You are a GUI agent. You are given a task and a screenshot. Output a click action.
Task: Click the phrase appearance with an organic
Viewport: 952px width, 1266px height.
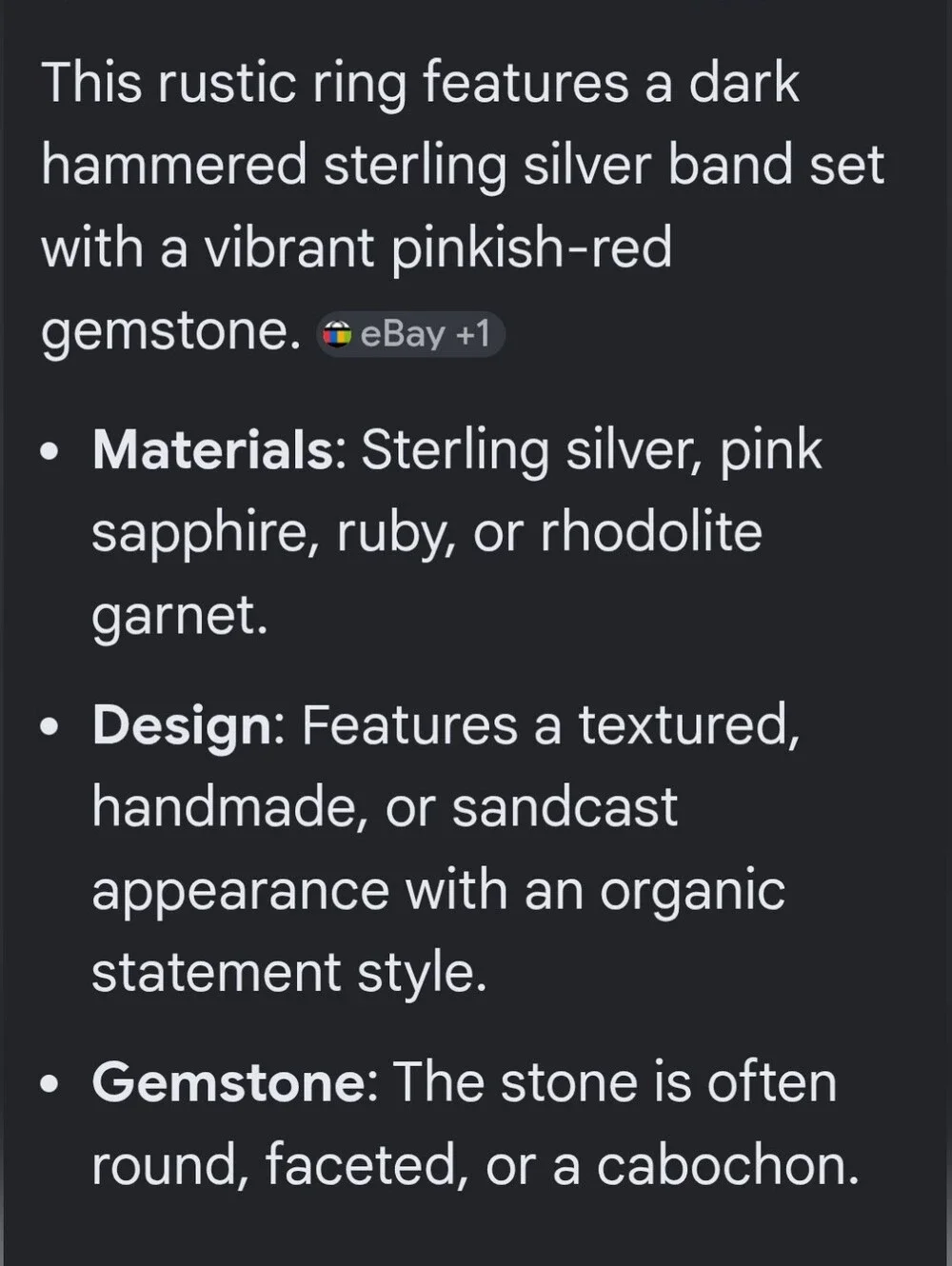438,892
